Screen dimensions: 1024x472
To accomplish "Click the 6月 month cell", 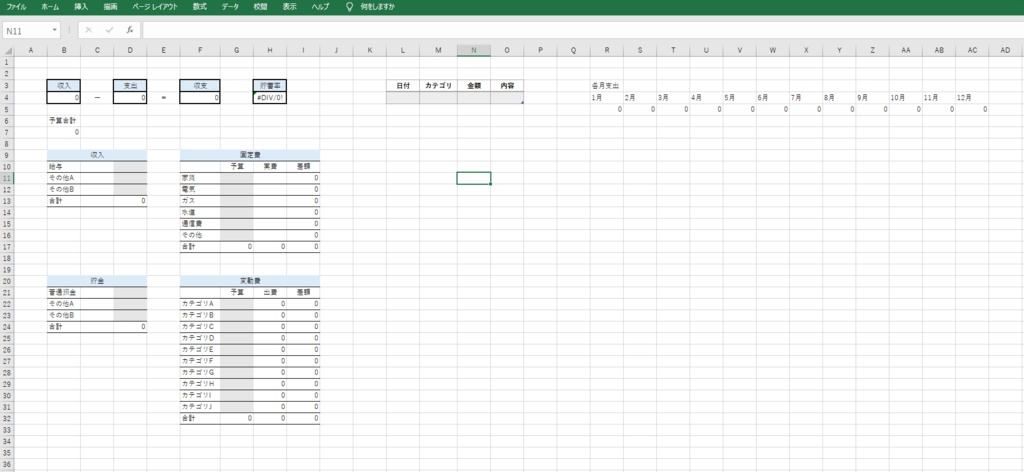I will point(773,97).
